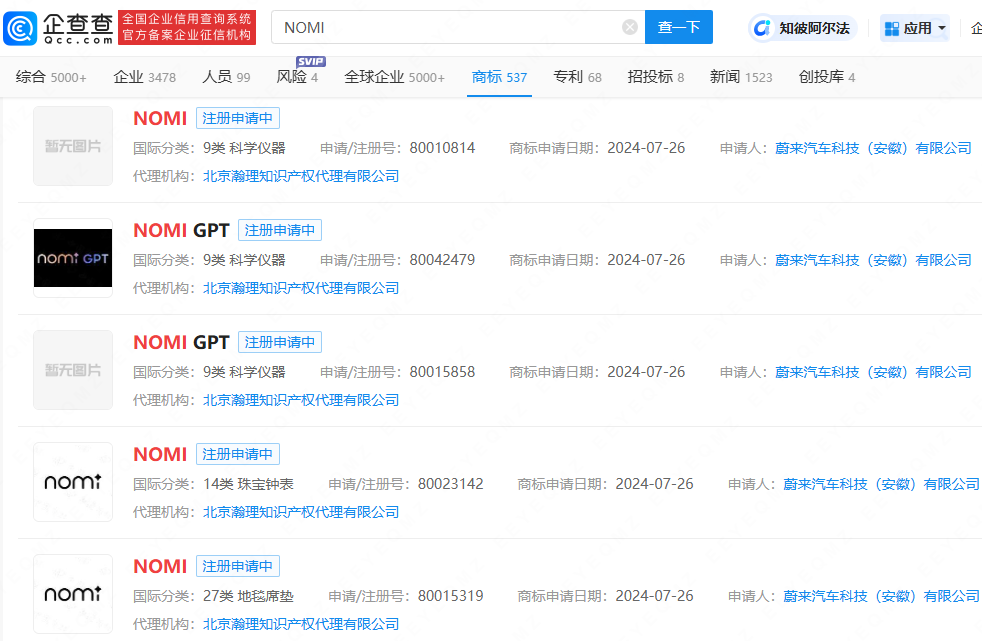Open 蔚来汽车科技（安徽）有限公司 in the first result

coord(875,147)
